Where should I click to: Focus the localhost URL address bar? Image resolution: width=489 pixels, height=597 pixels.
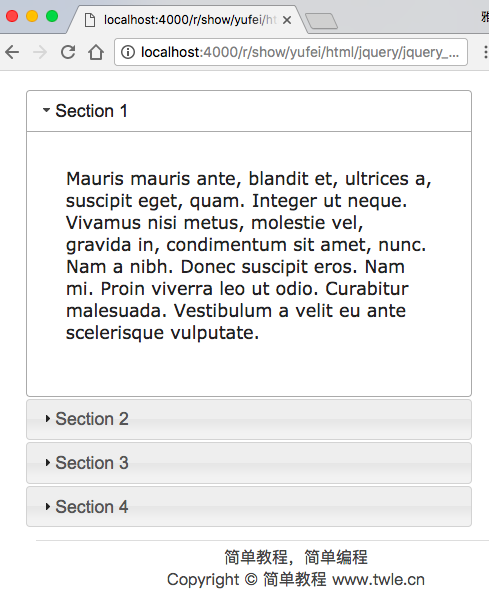[291, 52]
